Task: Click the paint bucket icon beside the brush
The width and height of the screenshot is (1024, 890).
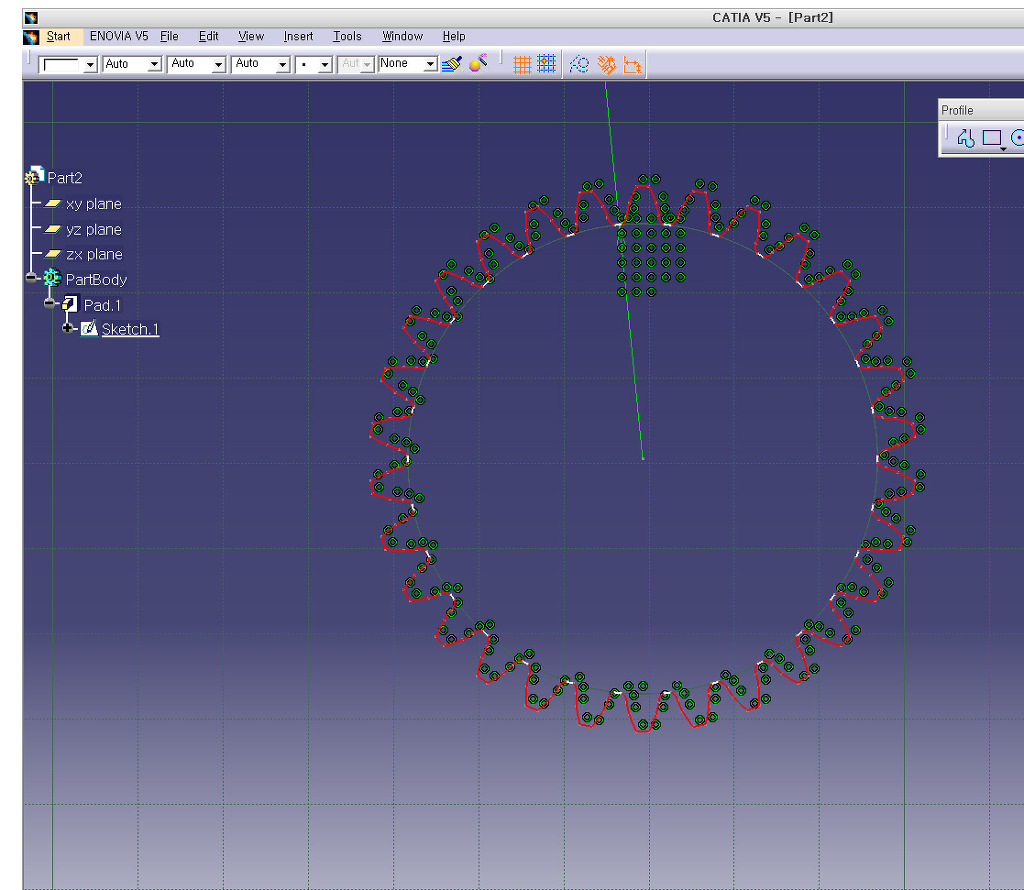Action: point(478,64)
